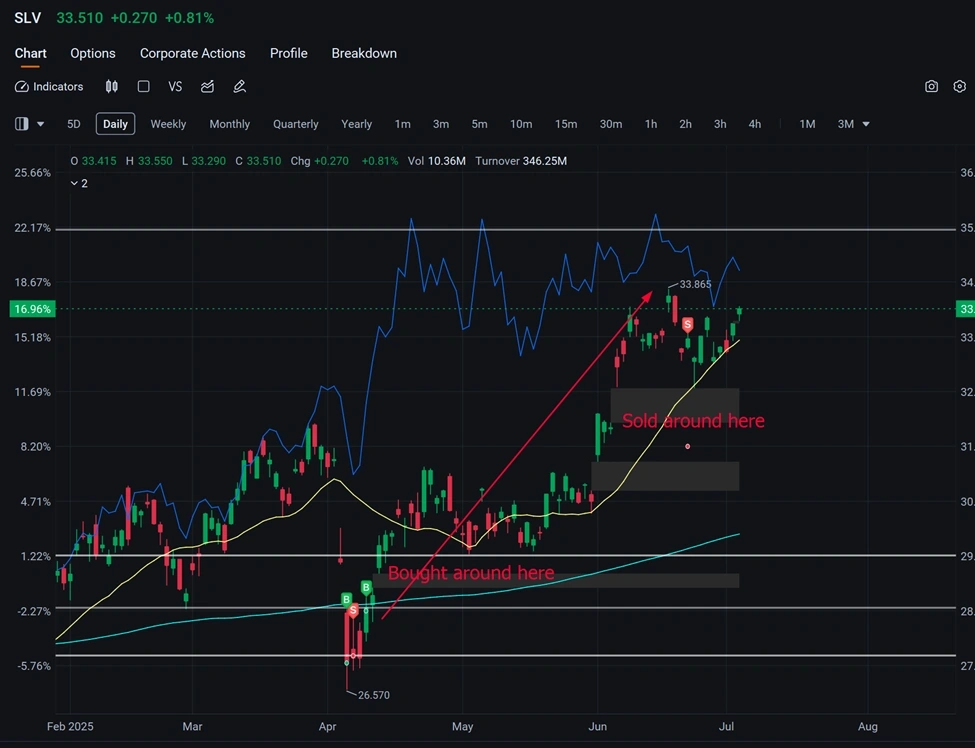Viewport: 975px width, 748px height.
Task: Switch to Weekly timeframe
Action: [x=168, y=124]
